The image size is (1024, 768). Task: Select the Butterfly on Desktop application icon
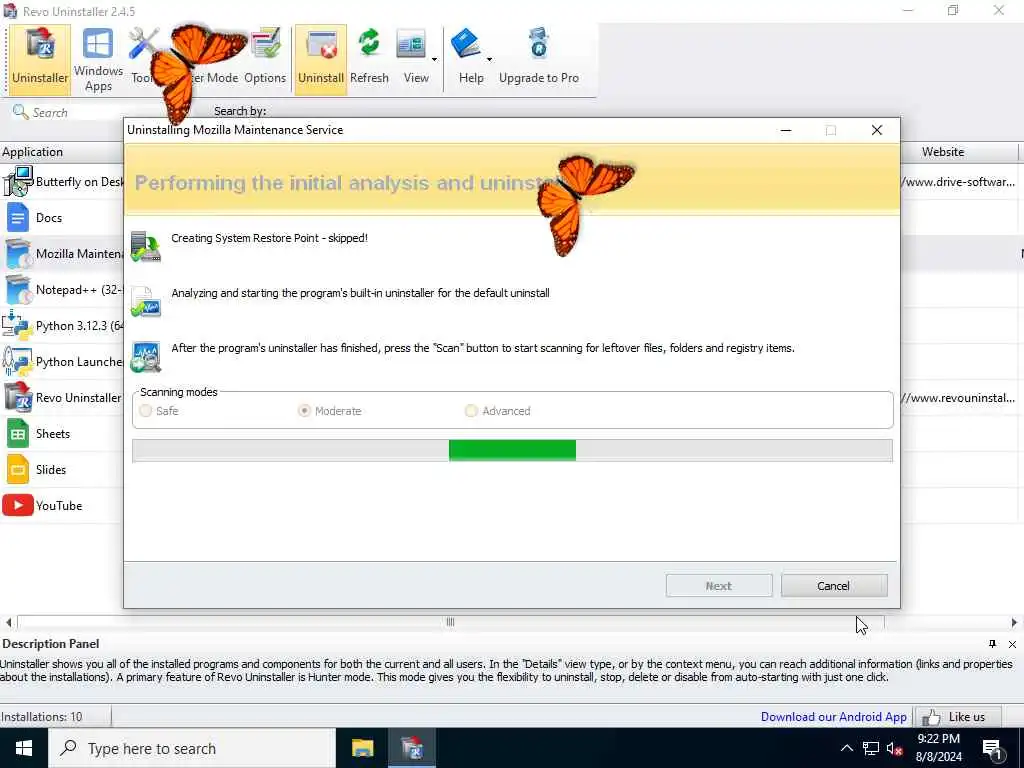pyautogui.click(x=17, y=182)
